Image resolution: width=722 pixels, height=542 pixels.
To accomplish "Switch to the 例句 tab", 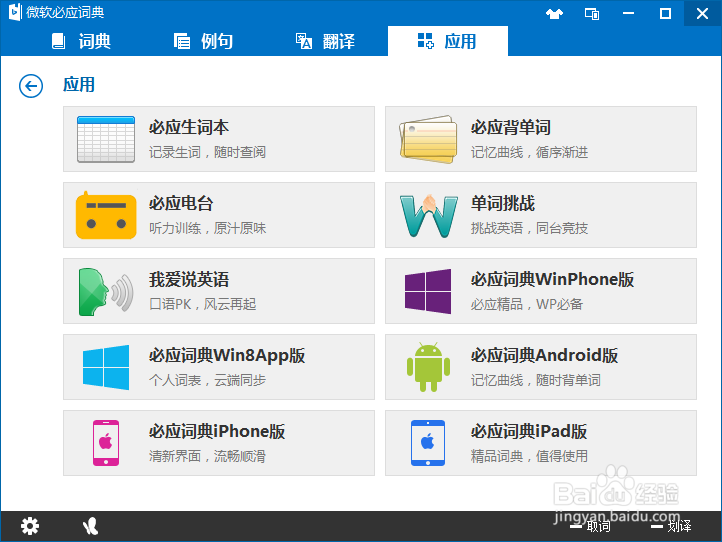I will [203, 41].
